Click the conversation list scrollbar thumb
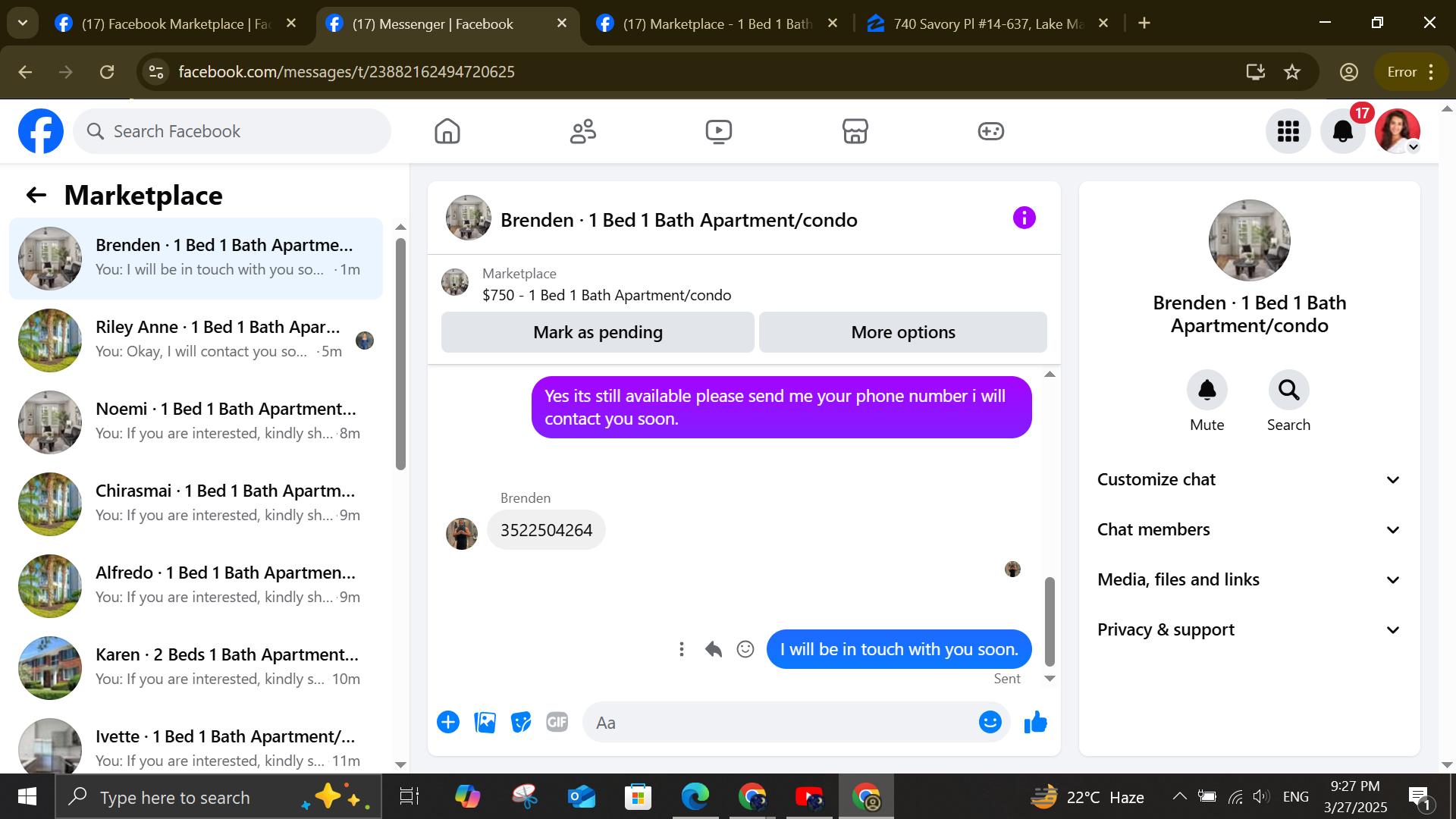 pyautogui.click(x=400, y=353)
